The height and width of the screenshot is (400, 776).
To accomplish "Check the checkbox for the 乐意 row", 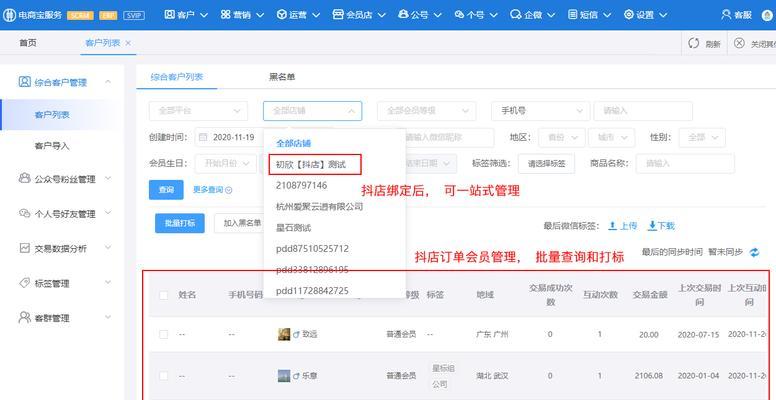I will (163, 376).
